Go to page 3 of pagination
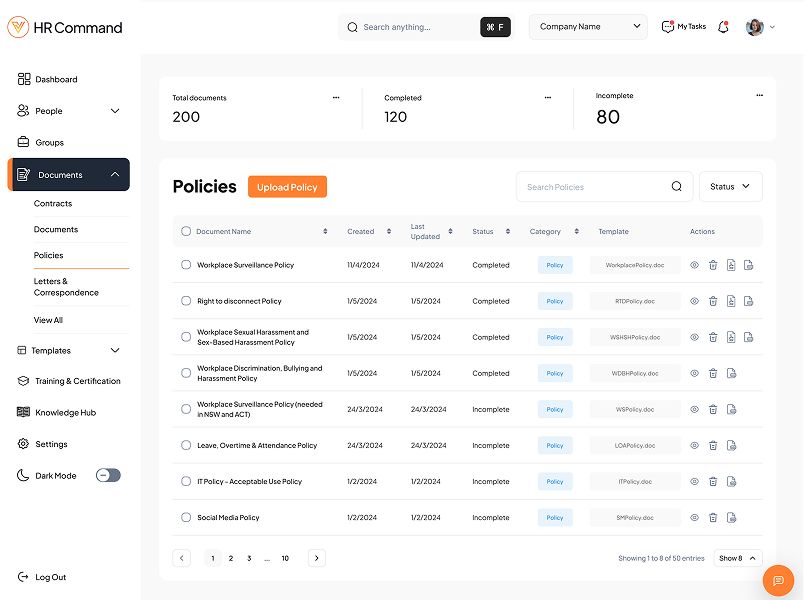This screenshot has height=600, width=804. (249, 558)
